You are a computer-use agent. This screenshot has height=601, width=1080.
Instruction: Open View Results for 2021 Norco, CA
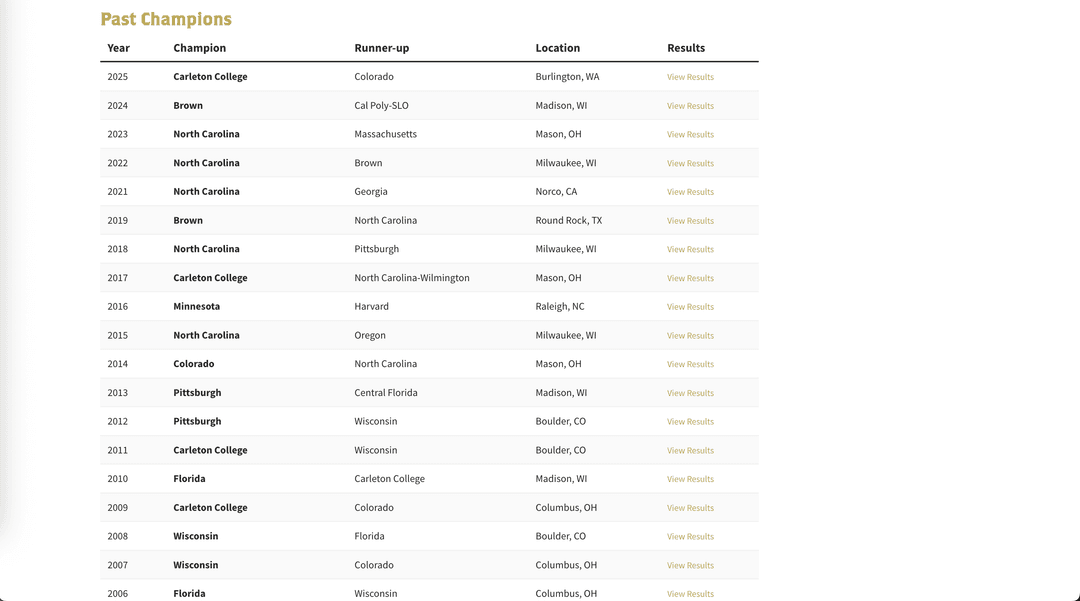click(690, 192)
